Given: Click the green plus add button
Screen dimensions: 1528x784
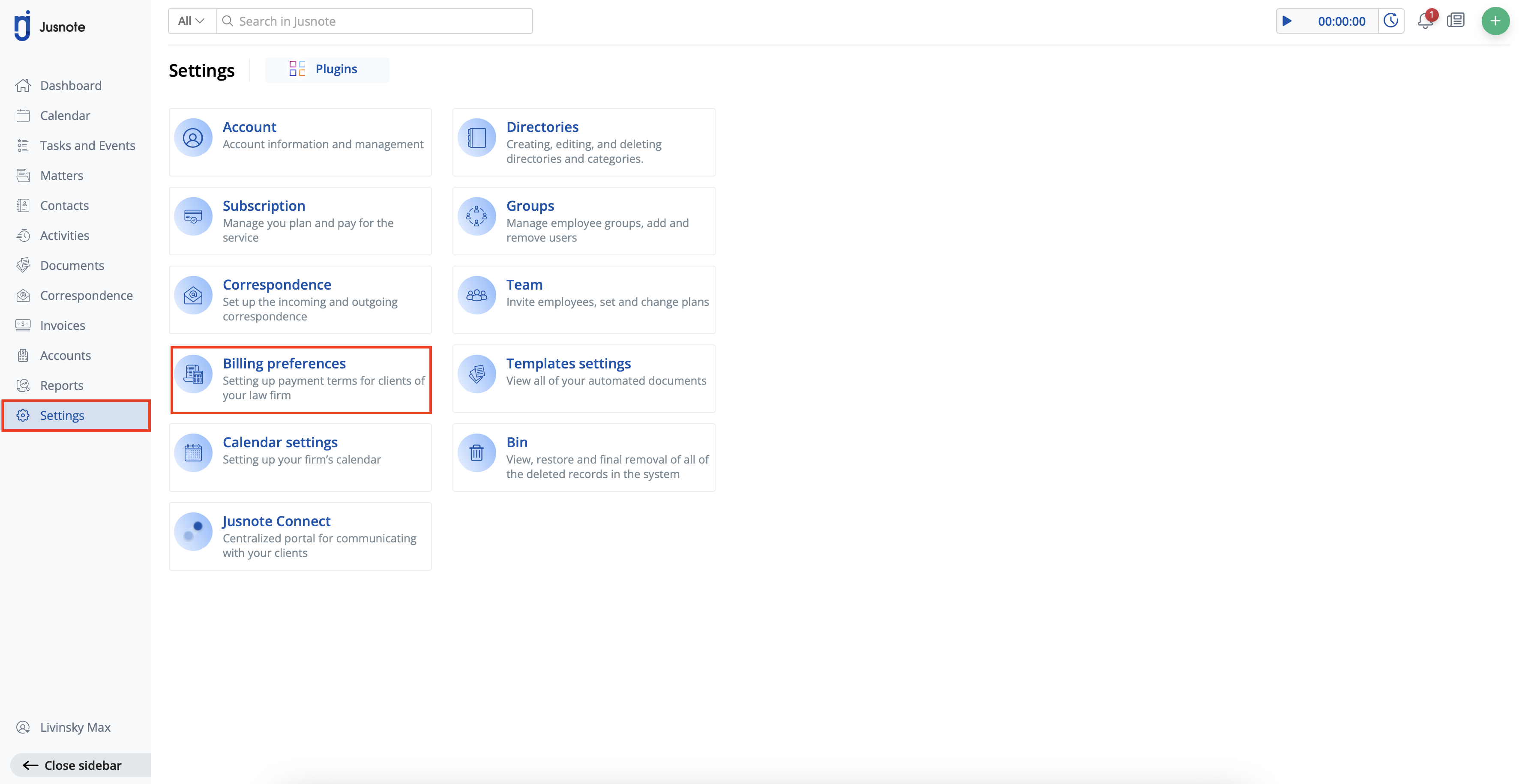Looking at the screenshot, I should click(1495, 21).
